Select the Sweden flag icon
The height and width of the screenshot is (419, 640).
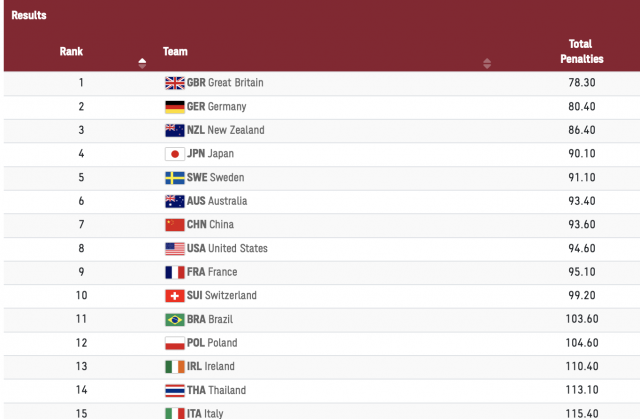tap(175, 178)
